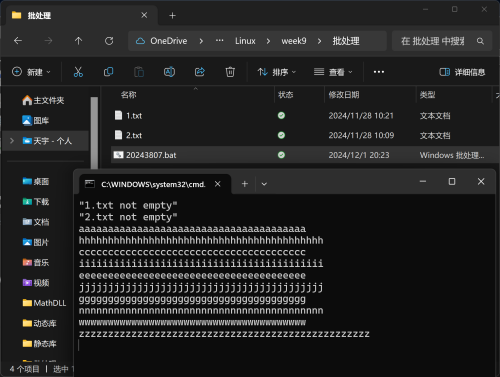Expand chevron after OneDrive in address bar

201,41
